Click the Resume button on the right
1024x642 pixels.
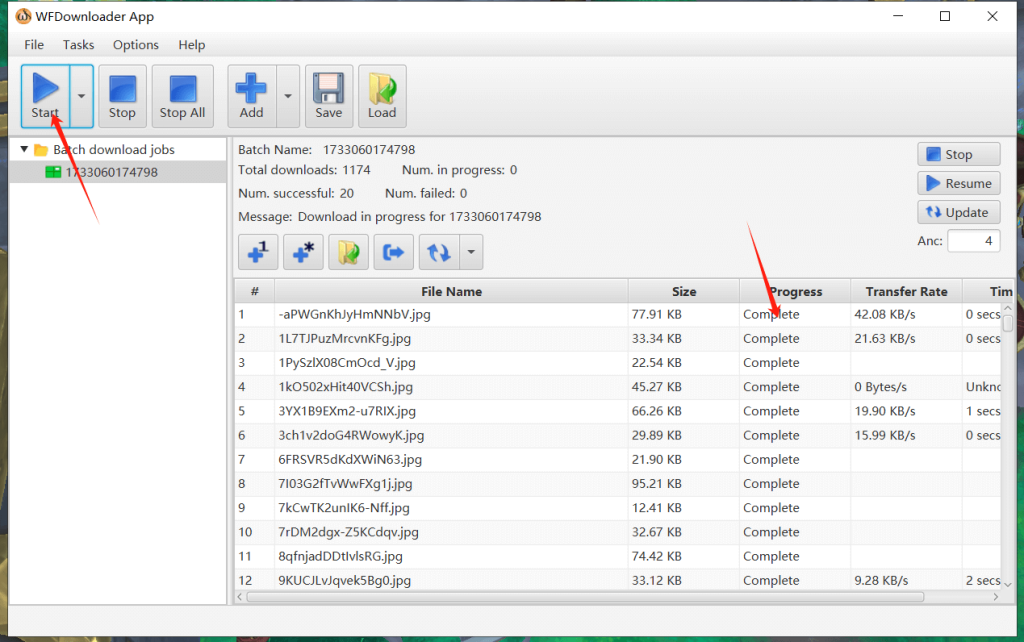click(958, 184)
